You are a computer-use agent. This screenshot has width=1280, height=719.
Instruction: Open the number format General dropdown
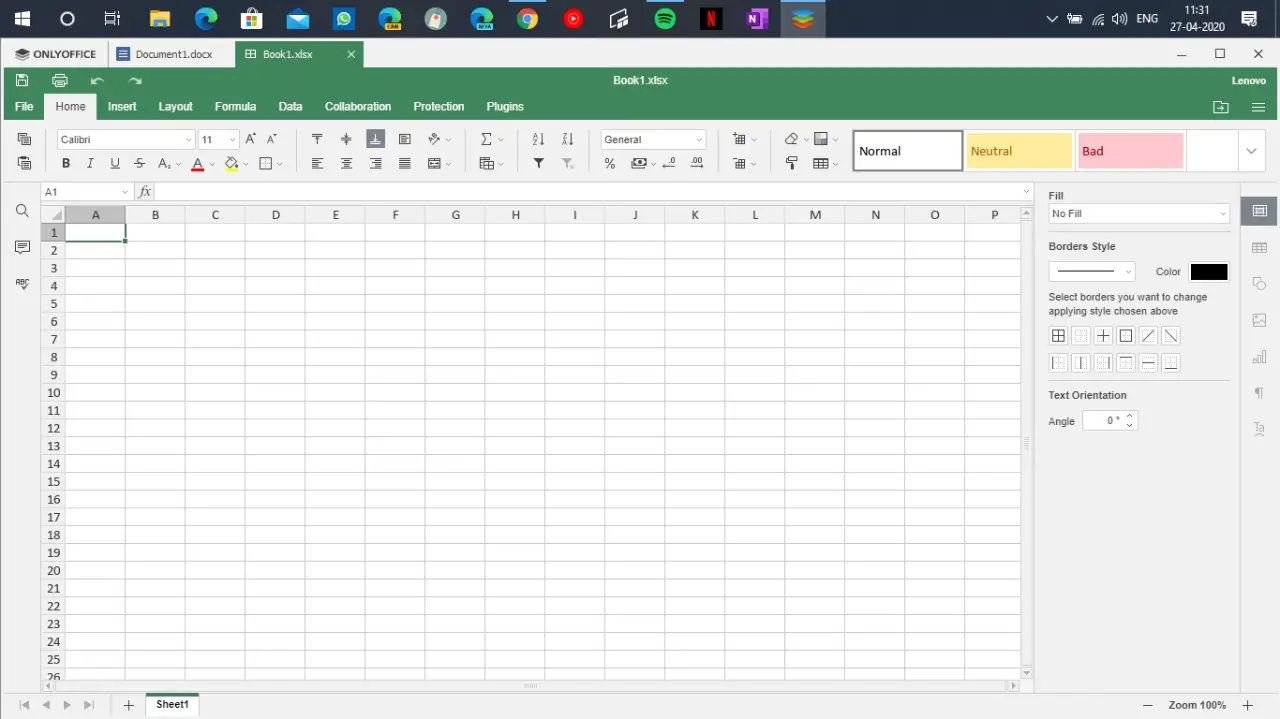tap(653, 139)
